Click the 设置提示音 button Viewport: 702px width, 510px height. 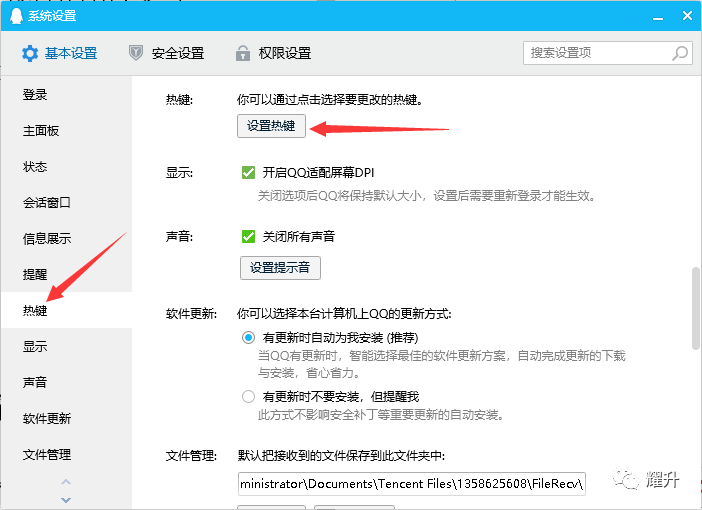point(280,268)
